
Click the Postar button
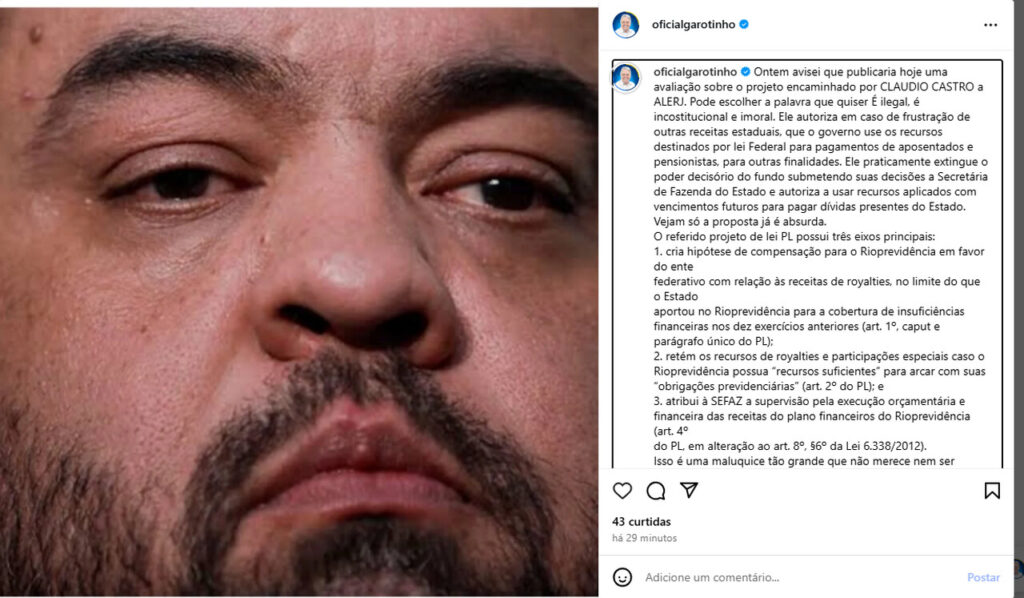(983, 577)
